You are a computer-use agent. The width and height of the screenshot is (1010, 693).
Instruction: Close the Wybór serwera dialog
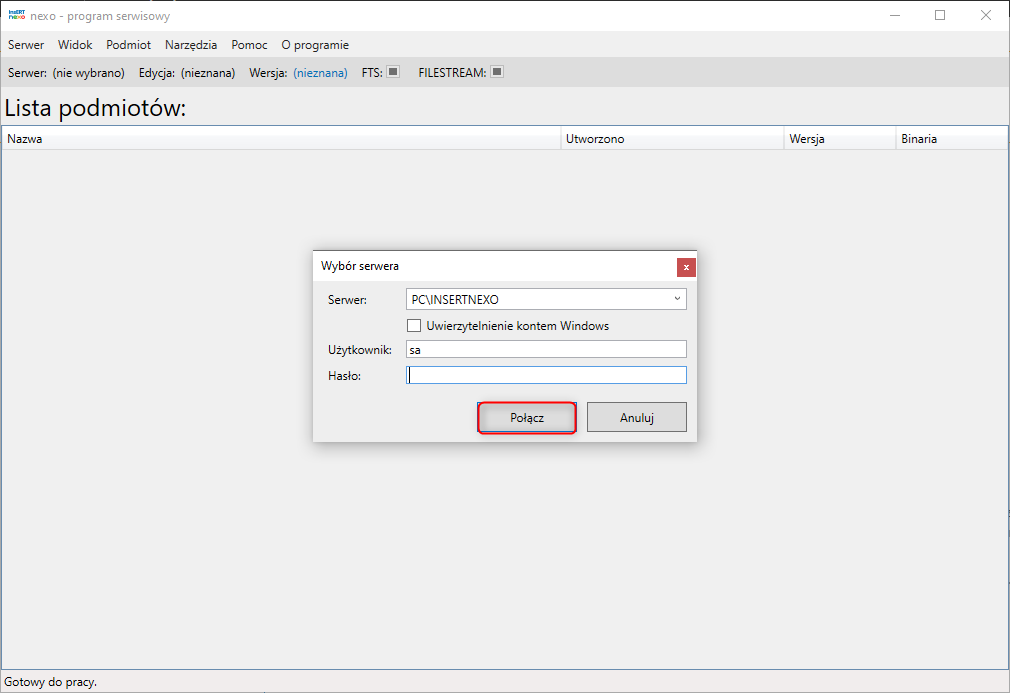click(686, 267)
